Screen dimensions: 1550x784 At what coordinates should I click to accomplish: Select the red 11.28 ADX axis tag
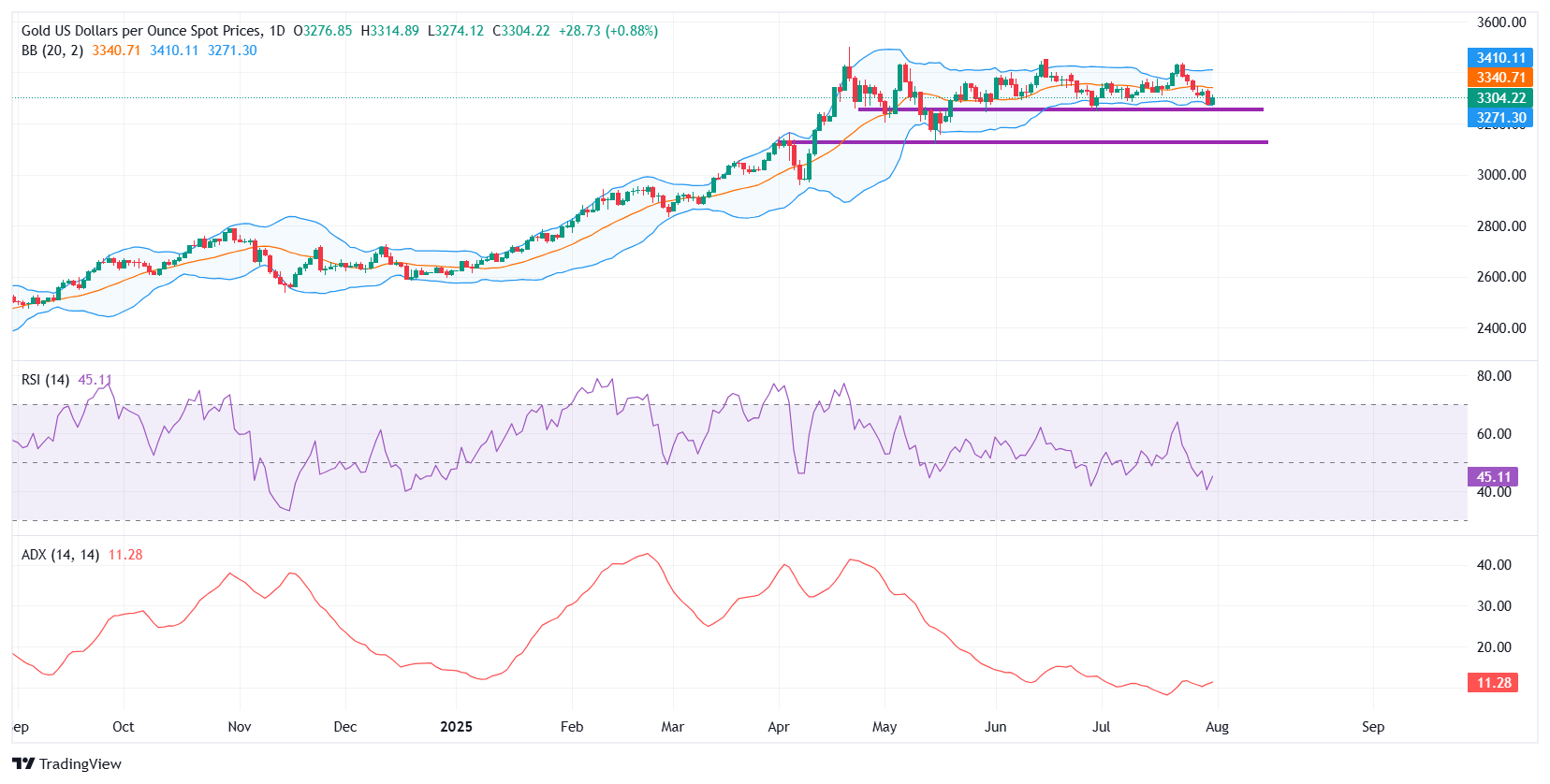[1492, 683]
